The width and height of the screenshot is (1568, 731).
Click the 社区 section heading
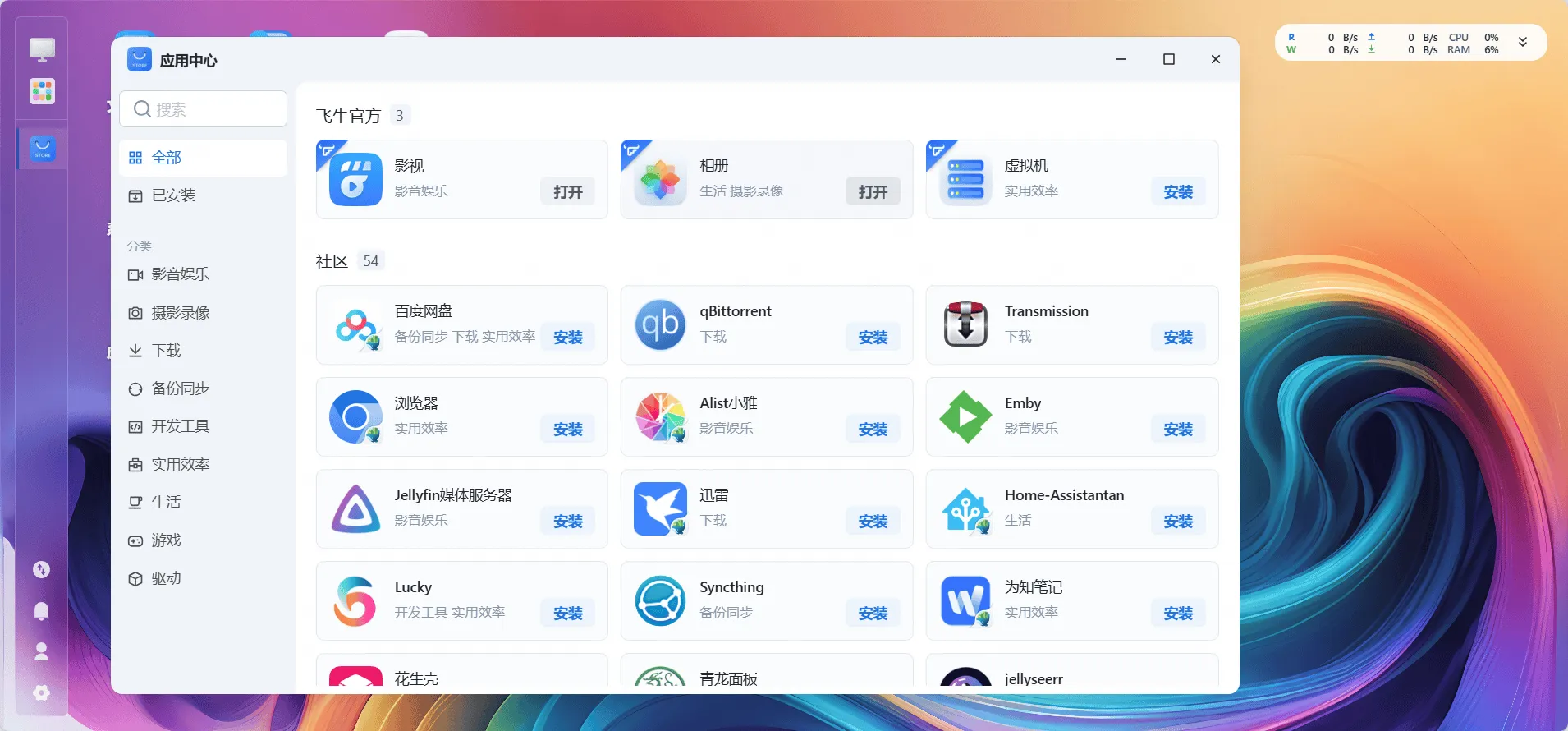[332, 261]
